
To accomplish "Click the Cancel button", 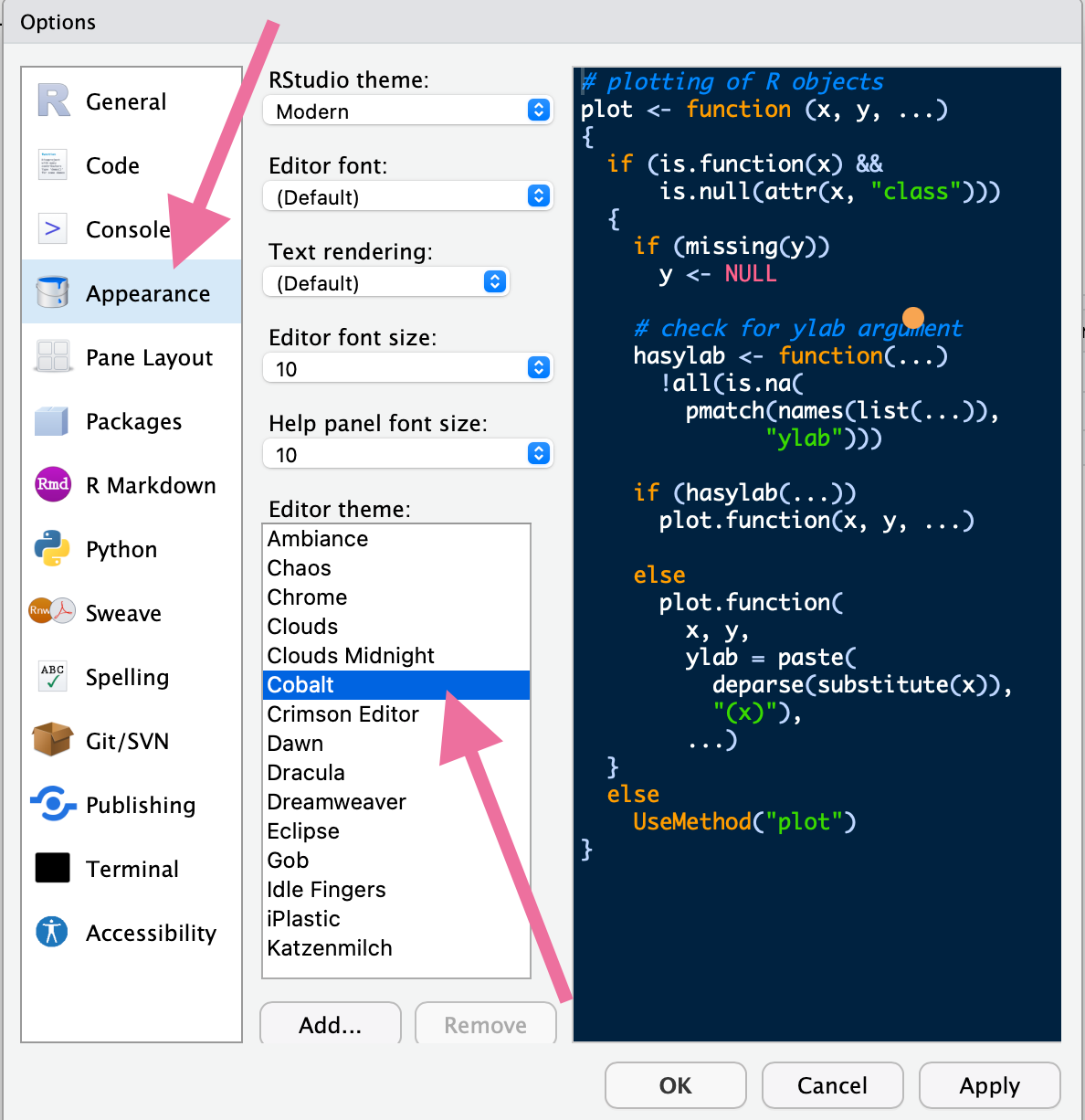I will click(x=833, y=1085).
